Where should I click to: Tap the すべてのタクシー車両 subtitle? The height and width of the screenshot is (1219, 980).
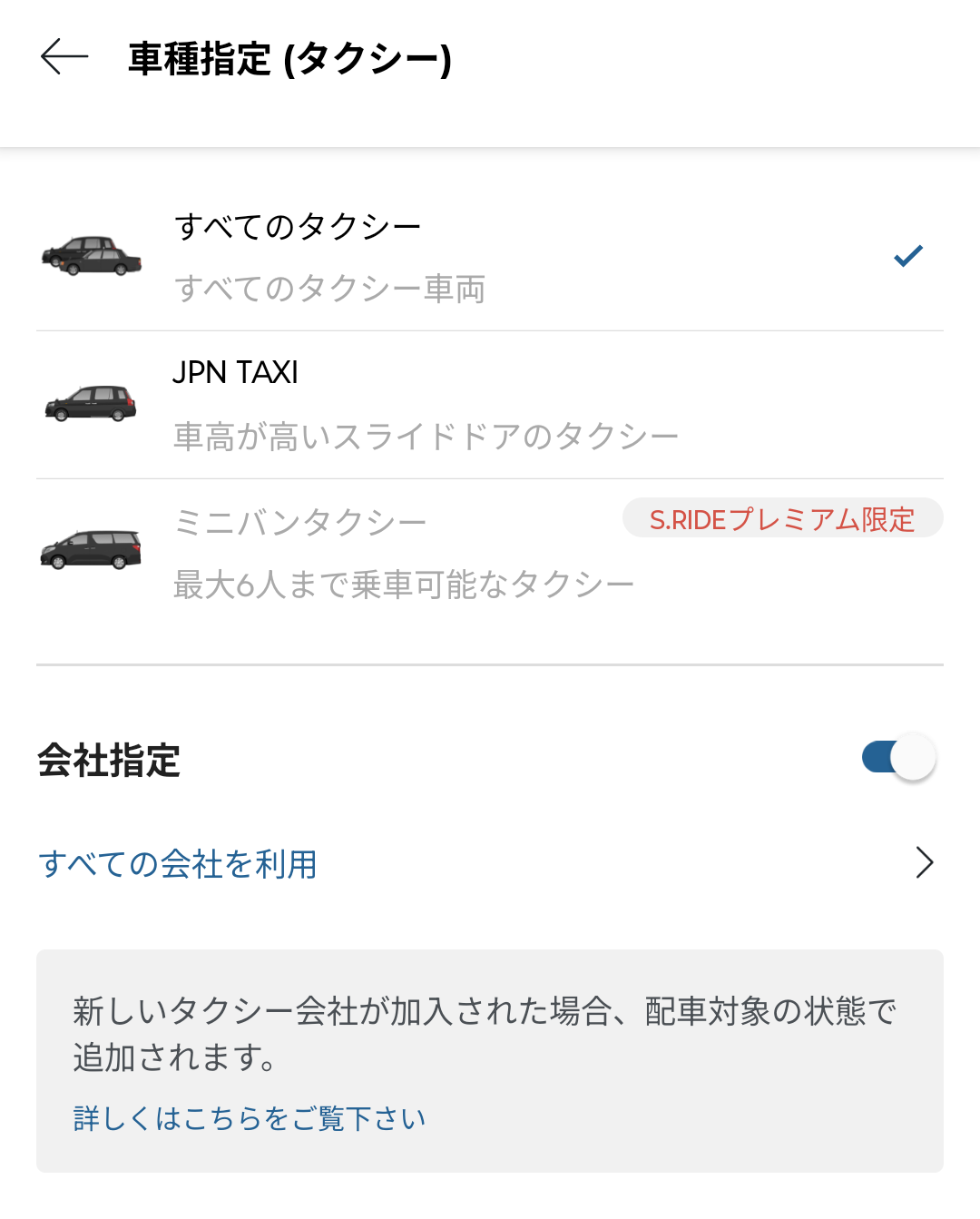[330, 290]
